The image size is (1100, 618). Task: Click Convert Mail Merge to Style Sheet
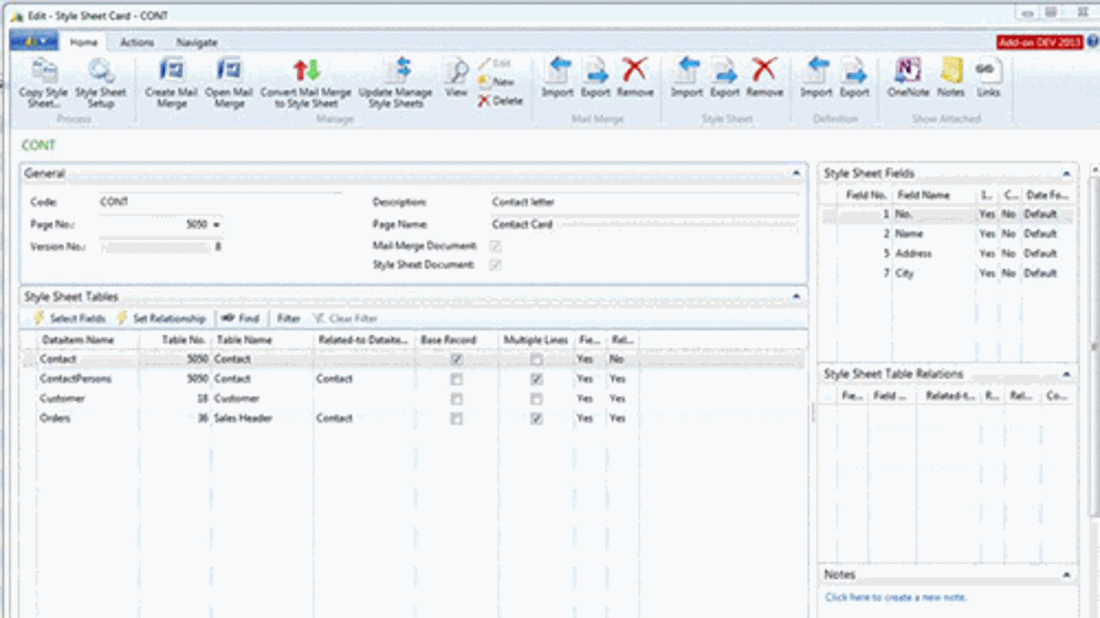pyautogui.click(x=306, y=83)
